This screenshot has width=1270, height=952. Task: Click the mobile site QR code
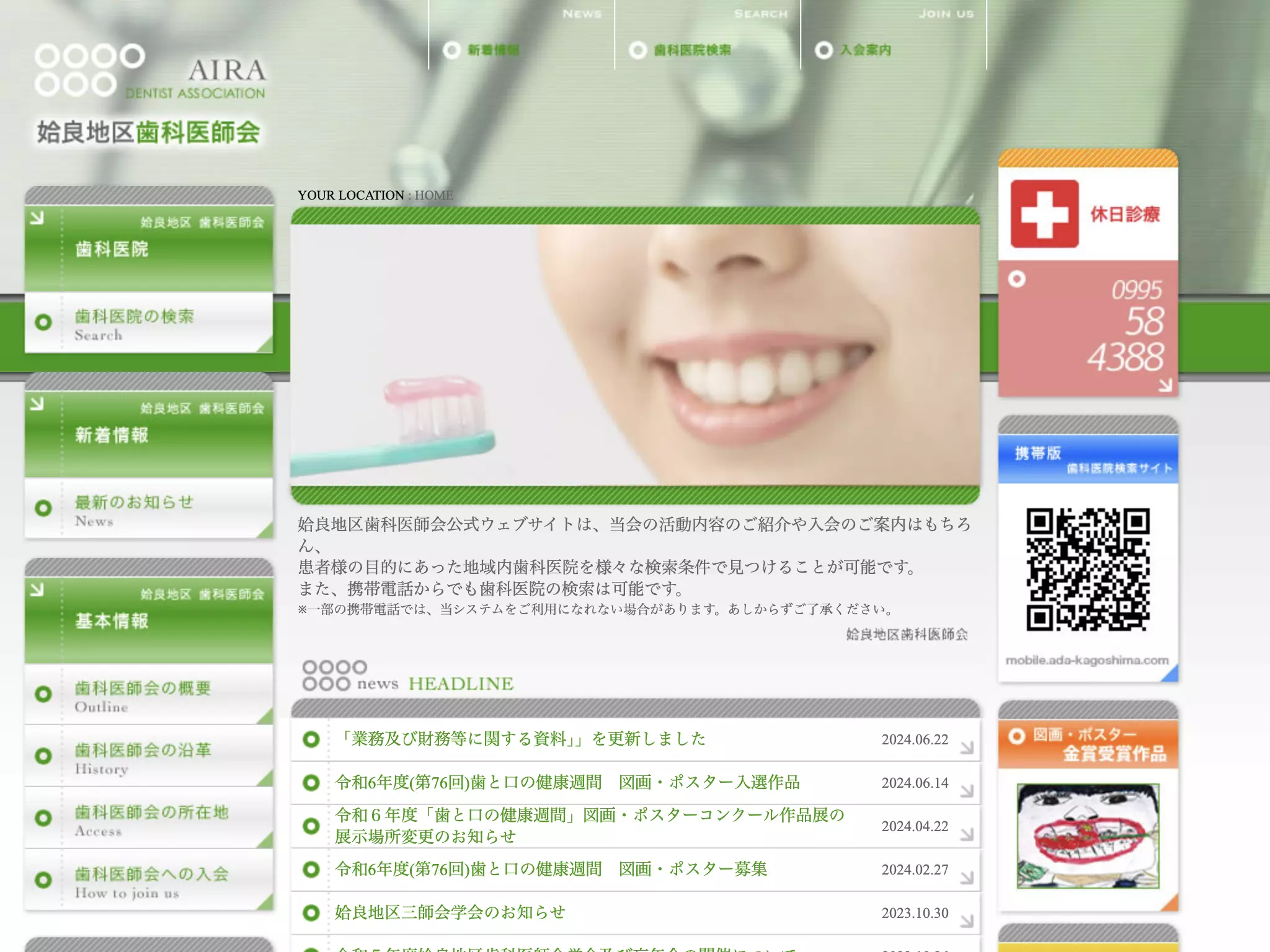(x=1088, y=569)
